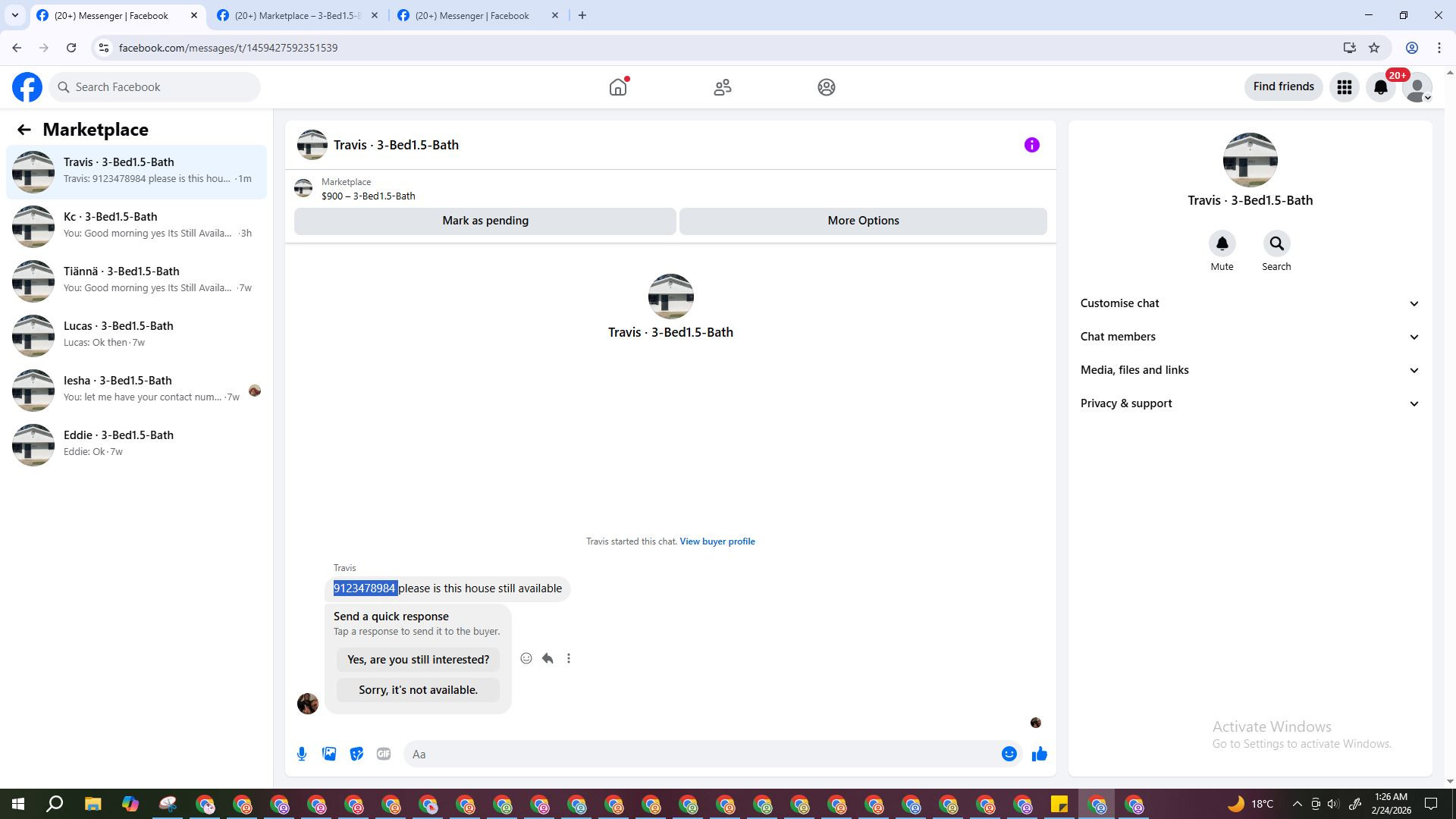1456x819 pixels.
Task: Mute Travis conversation notifications
Action: 1222,244
